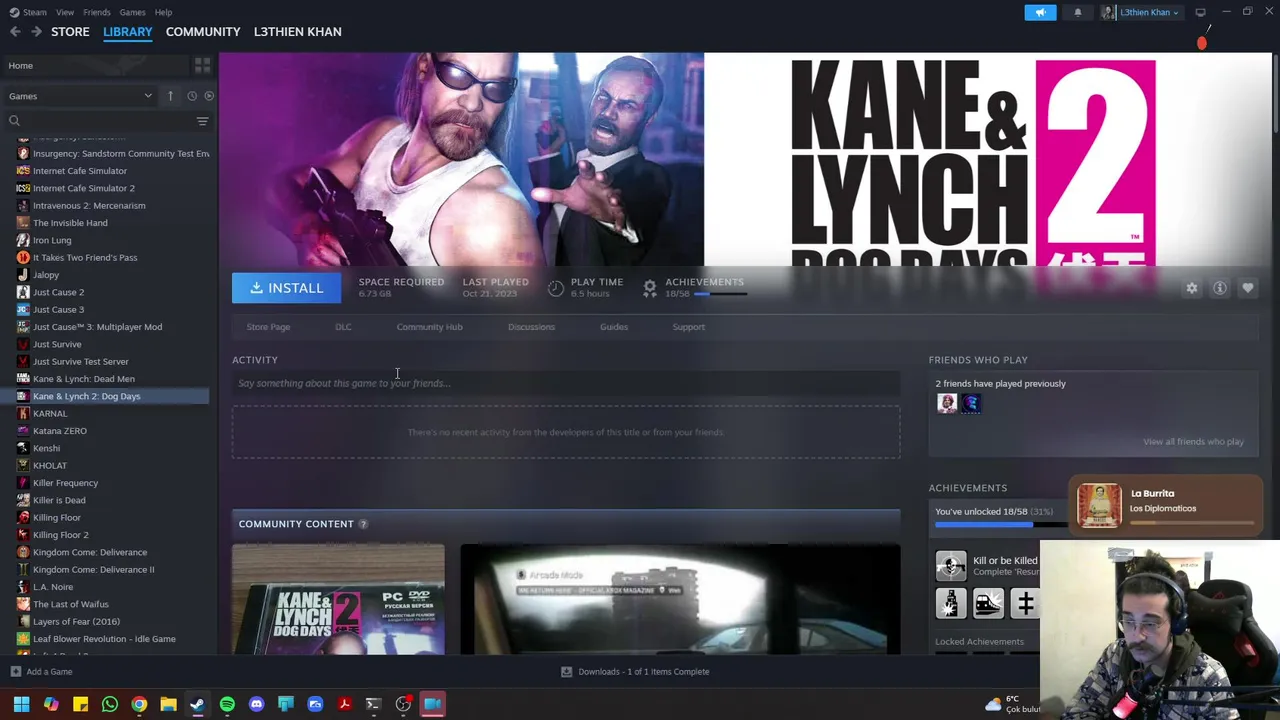Open the Store Page link

[268, 327]
